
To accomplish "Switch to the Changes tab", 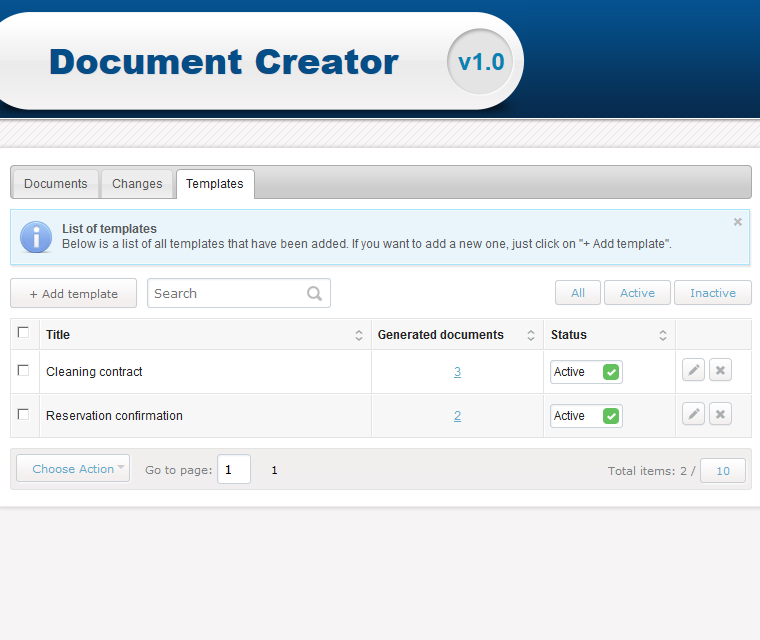I will pos(137,184).
